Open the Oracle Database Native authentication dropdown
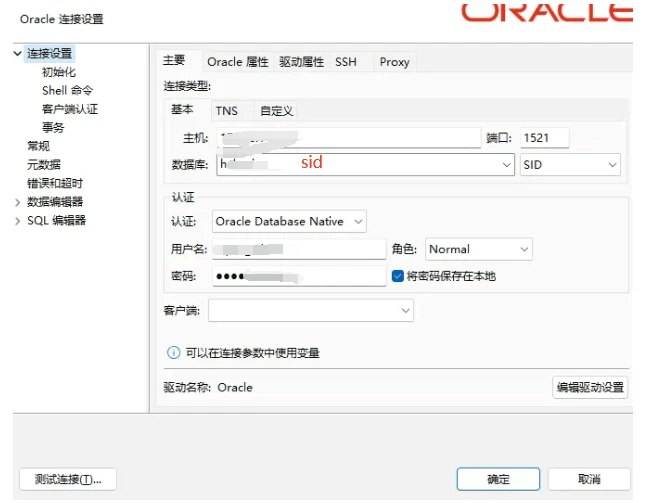658x503 pixels. 289,222
